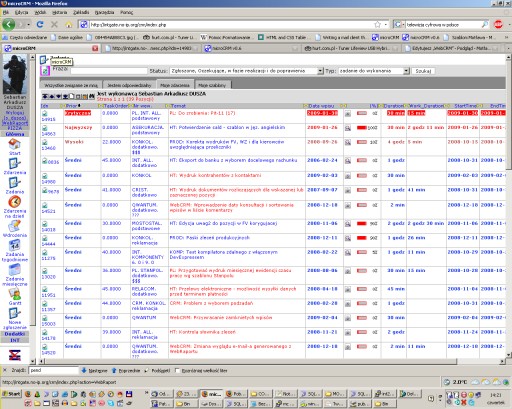This screenshot has width=512, height=409.
Task: Open the back history dropdown arrow
Action: coord(29,25)
